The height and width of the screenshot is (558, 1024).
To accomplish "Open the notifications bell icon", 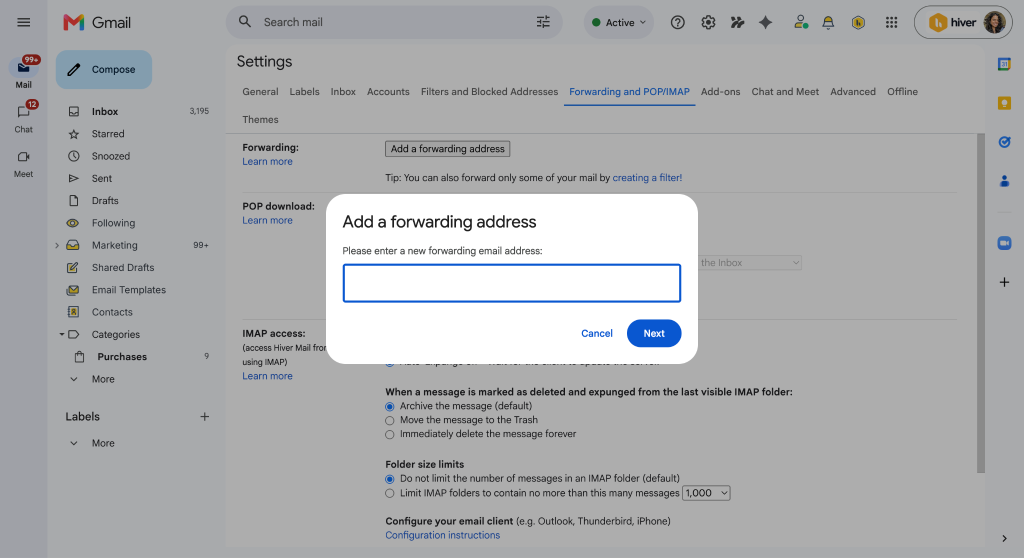I will pos(828,22).
